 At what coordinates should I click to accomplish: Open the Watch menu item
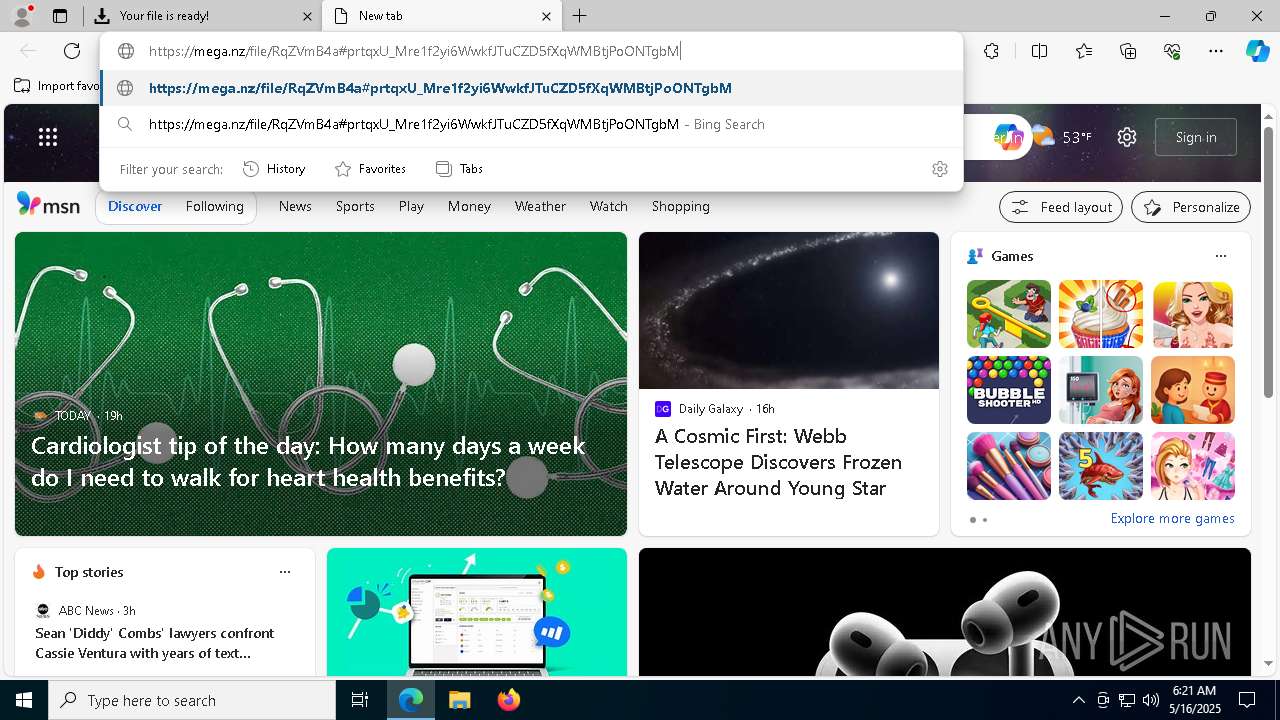[x=608, y=206]
